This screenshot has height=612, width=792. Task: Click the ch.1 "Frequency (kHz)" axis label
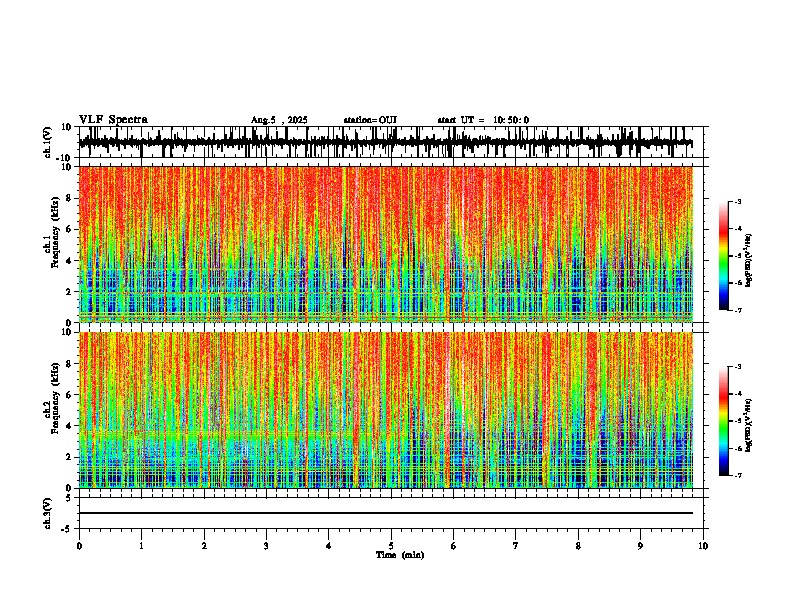point(55,232)
